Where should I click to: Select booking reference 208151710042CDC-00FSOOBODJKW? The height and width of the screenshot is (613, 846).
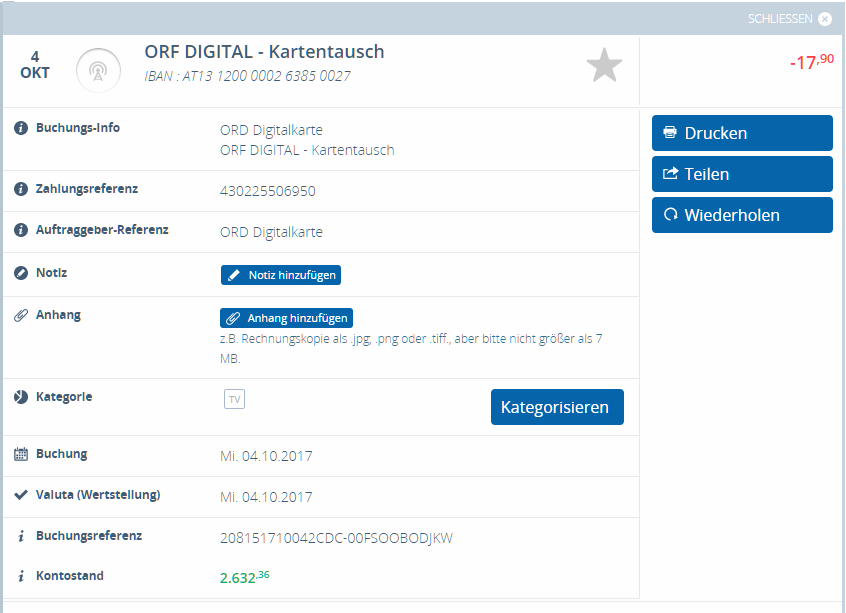point(336,538)
